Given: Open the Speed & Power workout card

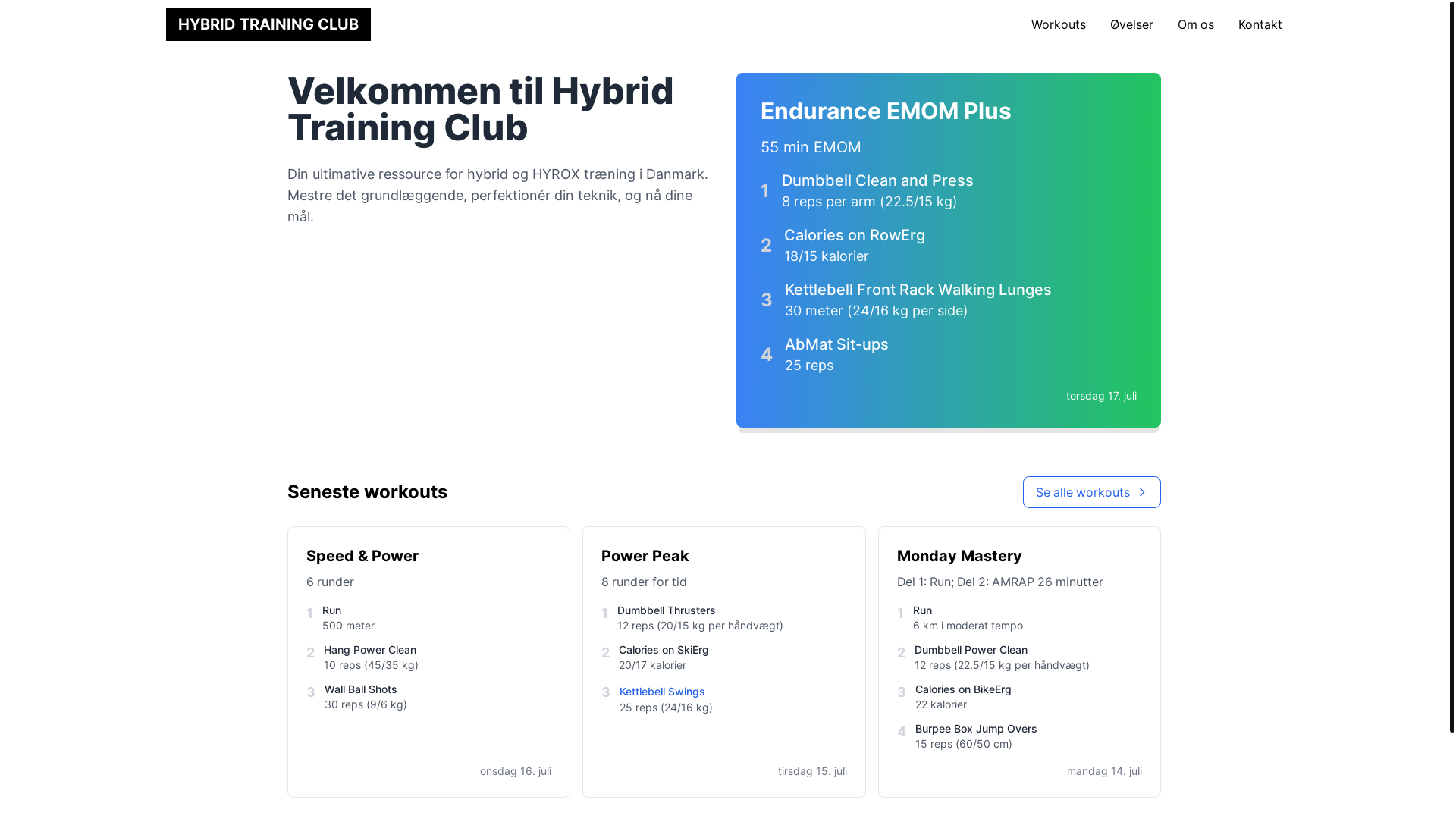Looking at the screenshot, I should click(428, 662).
